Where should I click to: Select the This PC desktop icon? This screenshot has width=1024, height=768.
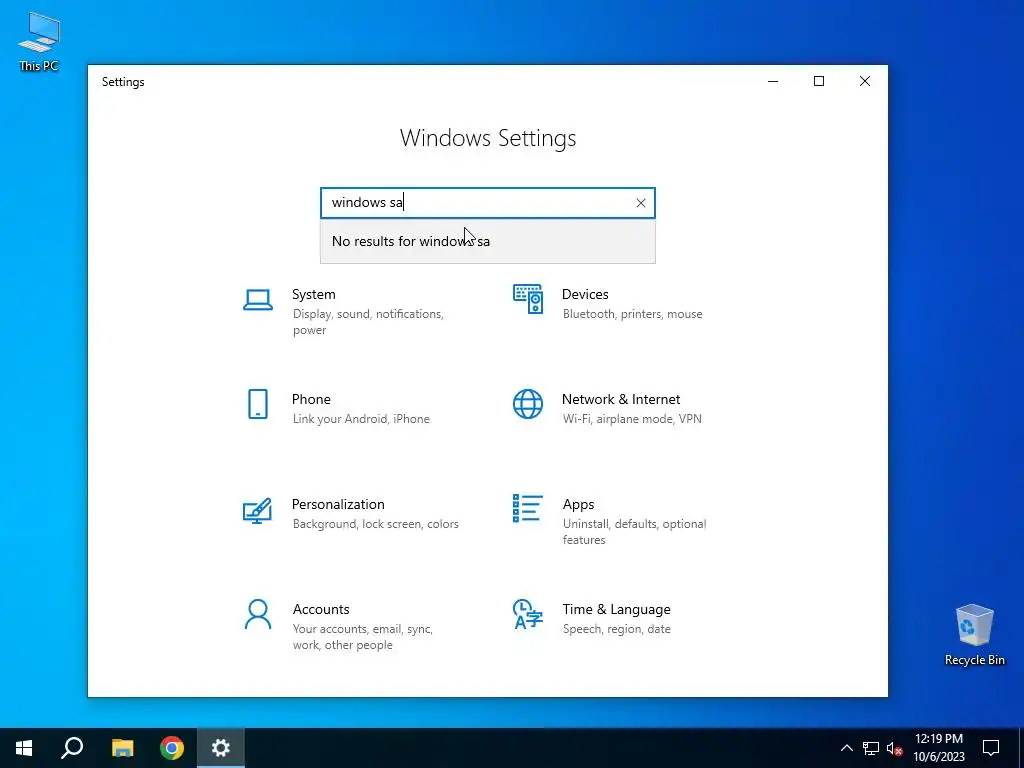(39, 42)
